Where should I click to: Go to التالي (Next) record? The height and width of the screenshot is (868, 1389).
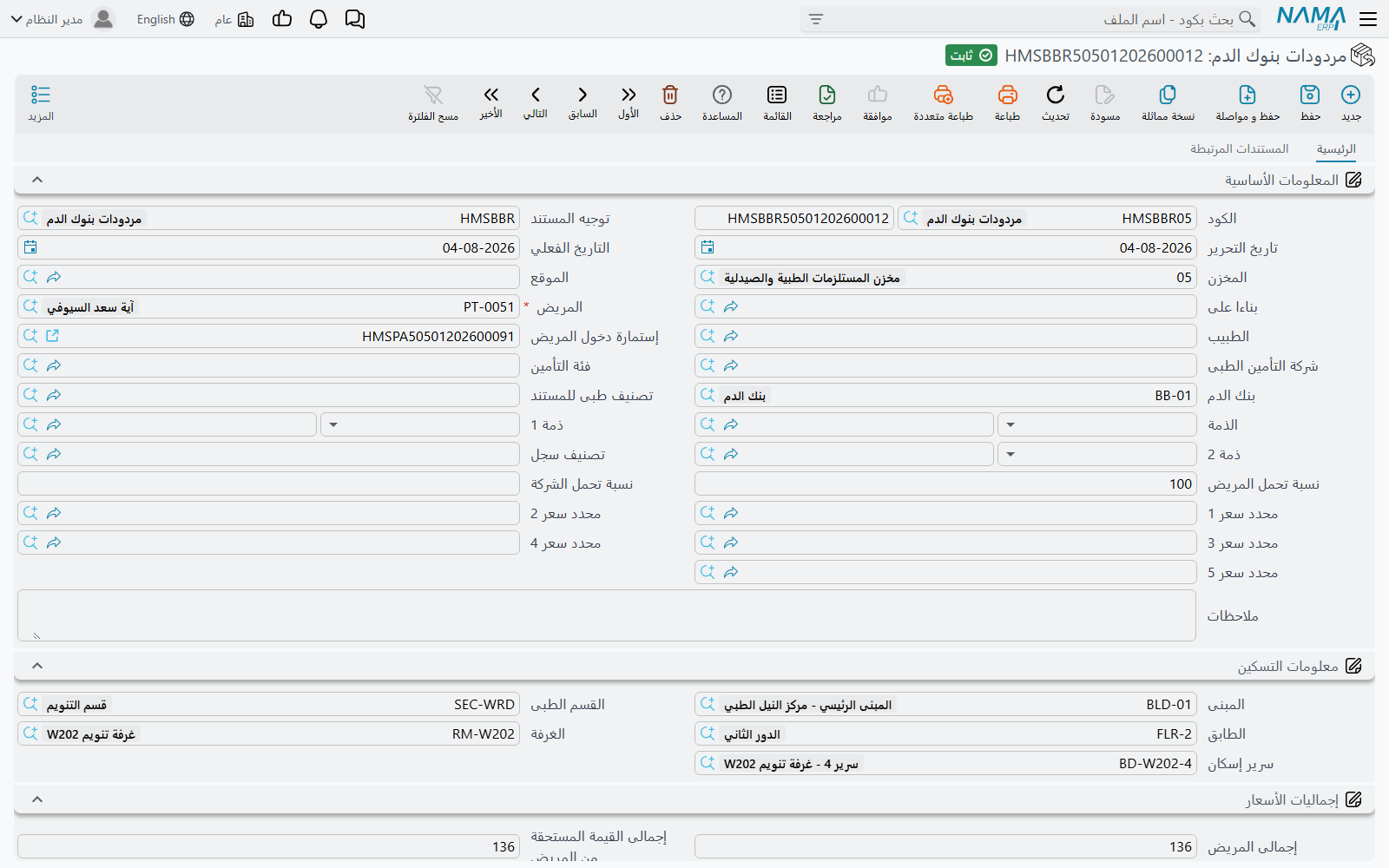point(536,95)
